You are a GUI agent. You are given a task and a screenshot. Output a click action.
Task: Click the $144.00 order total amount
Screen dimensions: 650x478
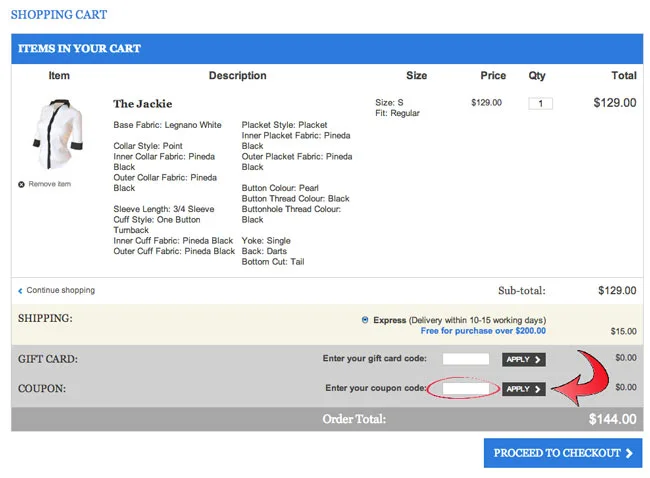click(612, 420)
